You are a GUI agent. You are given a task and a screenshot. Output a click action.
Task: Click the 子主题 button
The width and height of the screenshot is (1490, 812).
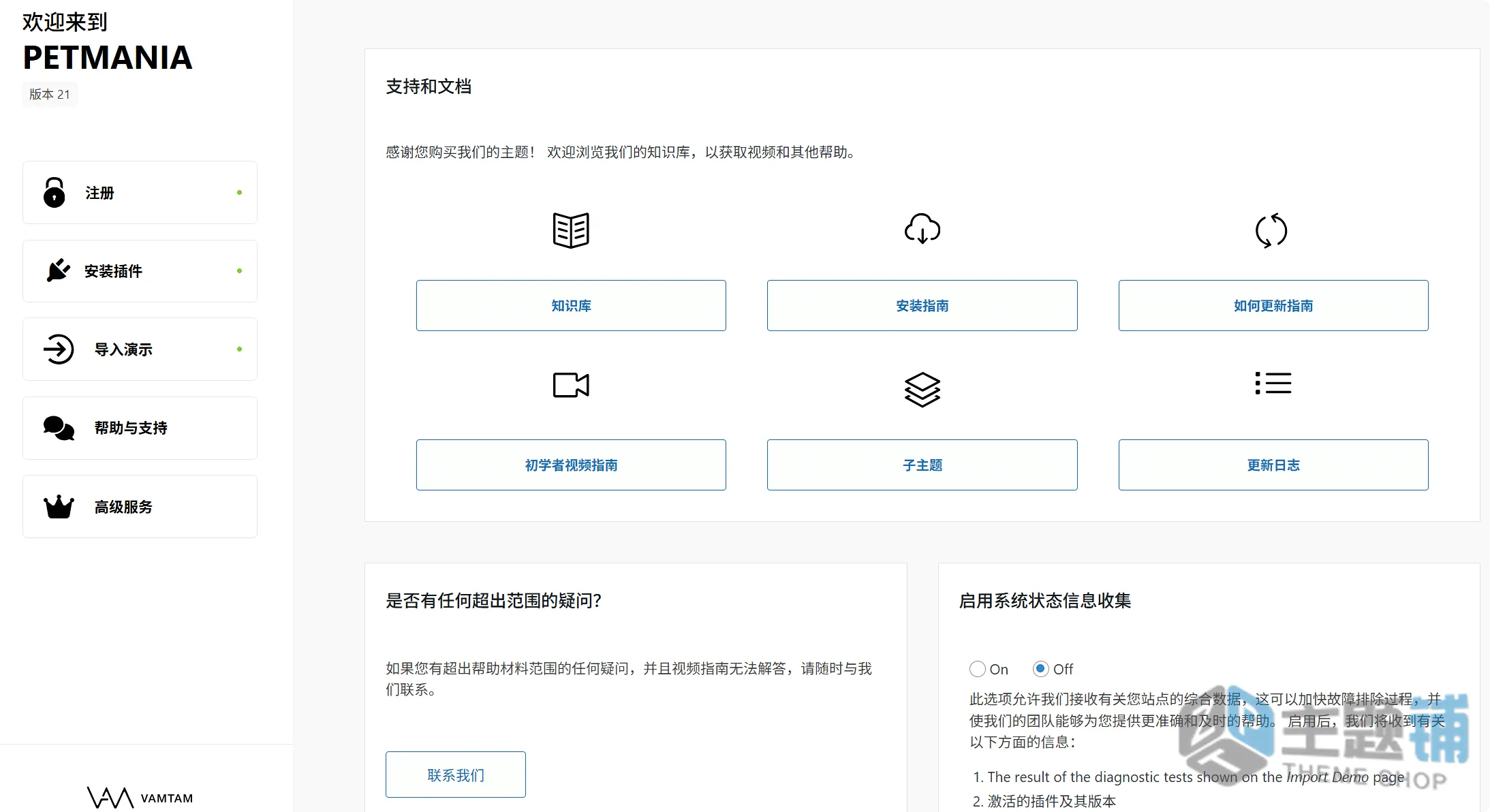pos(922,465)
